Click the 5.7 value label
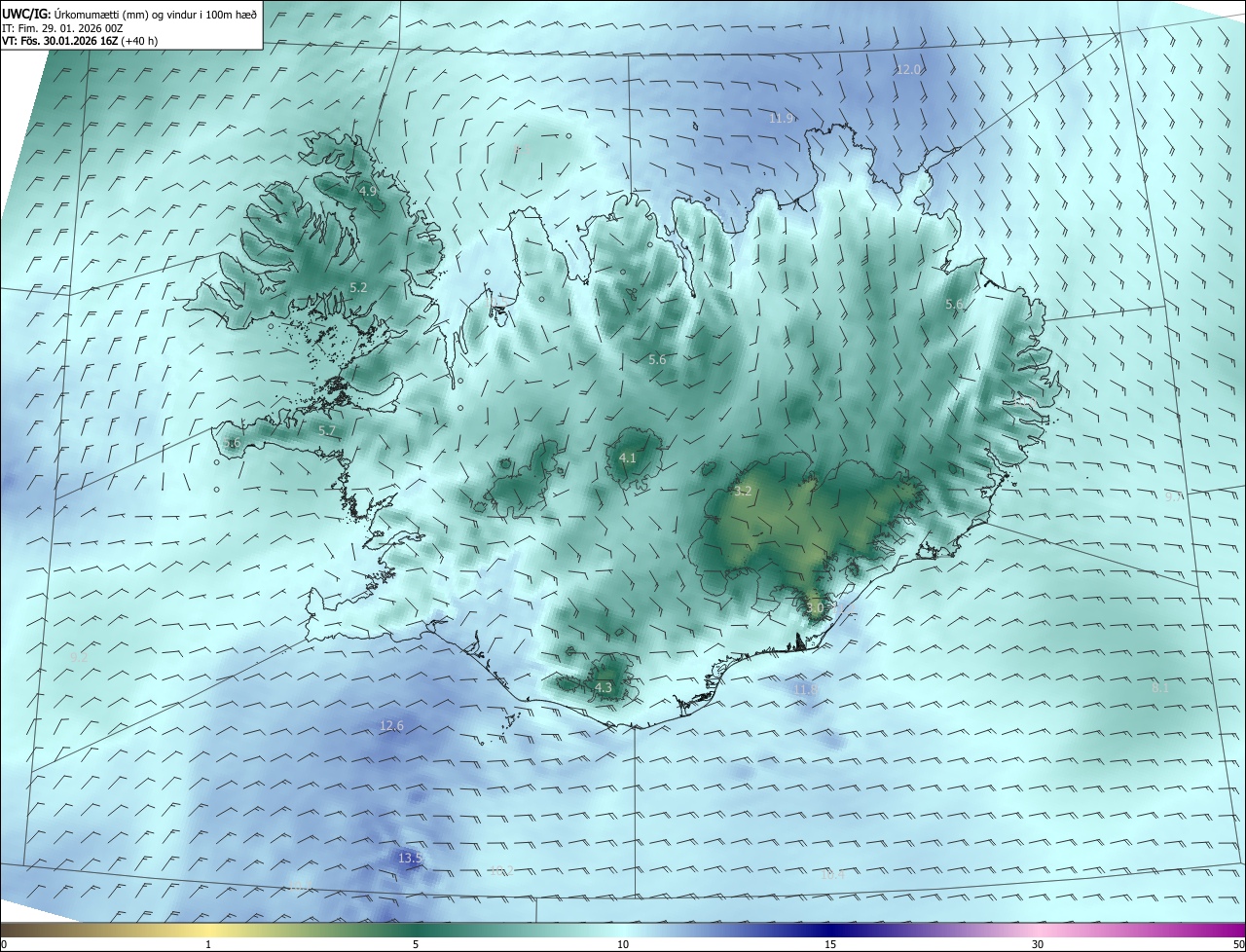 point(327,429)
